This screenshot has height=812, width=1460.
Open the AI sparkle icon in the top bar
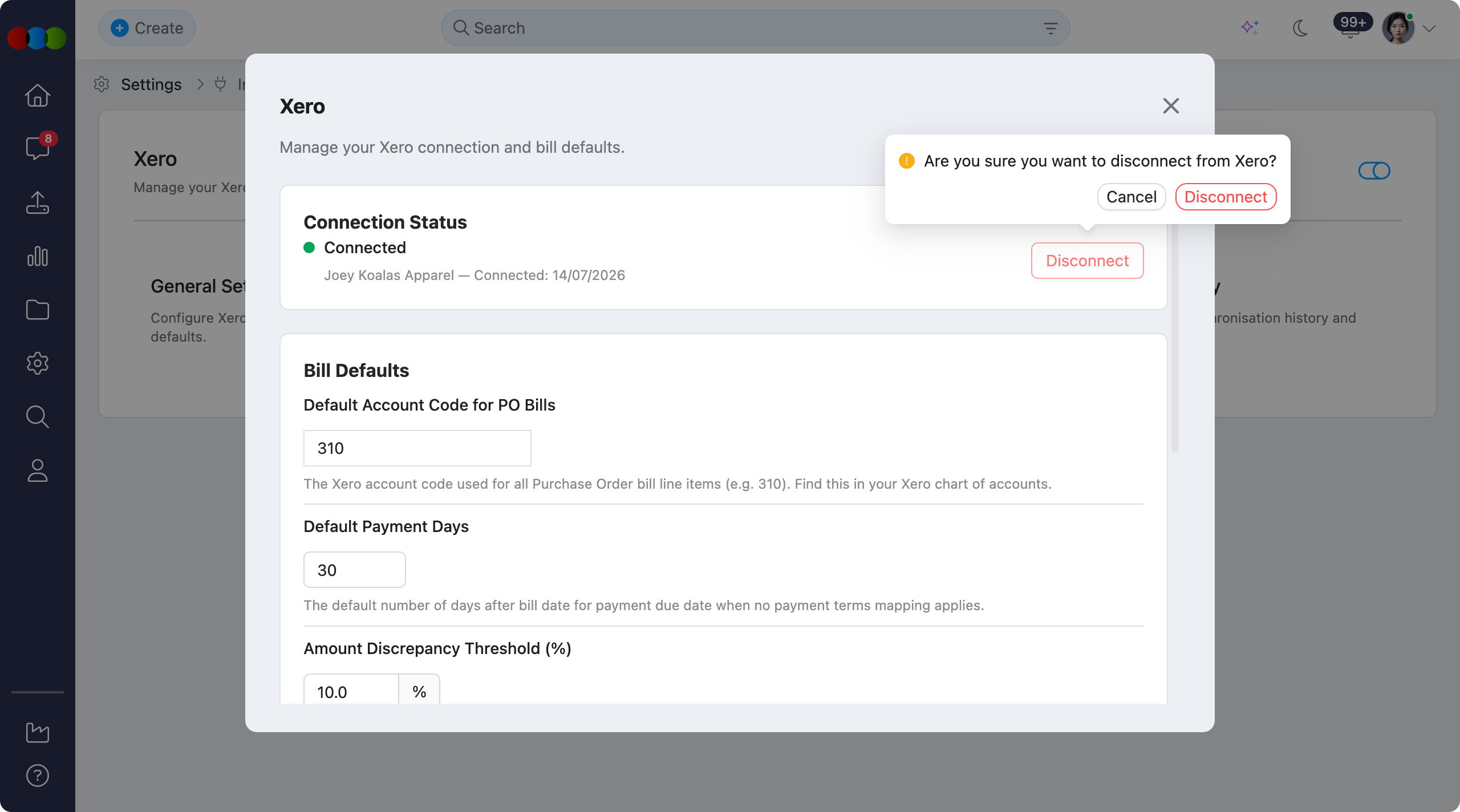click(x=1250, y=27)
